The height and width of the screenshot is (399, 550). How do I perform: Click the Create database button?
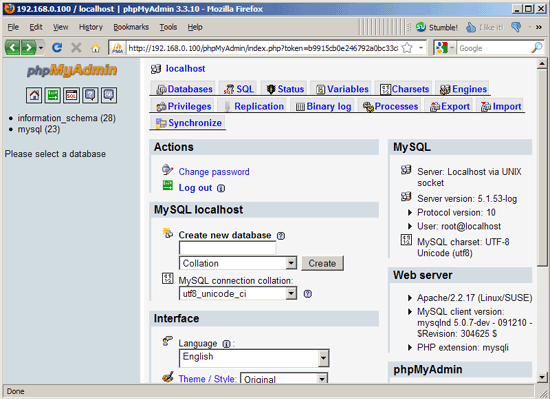[322, 263]
